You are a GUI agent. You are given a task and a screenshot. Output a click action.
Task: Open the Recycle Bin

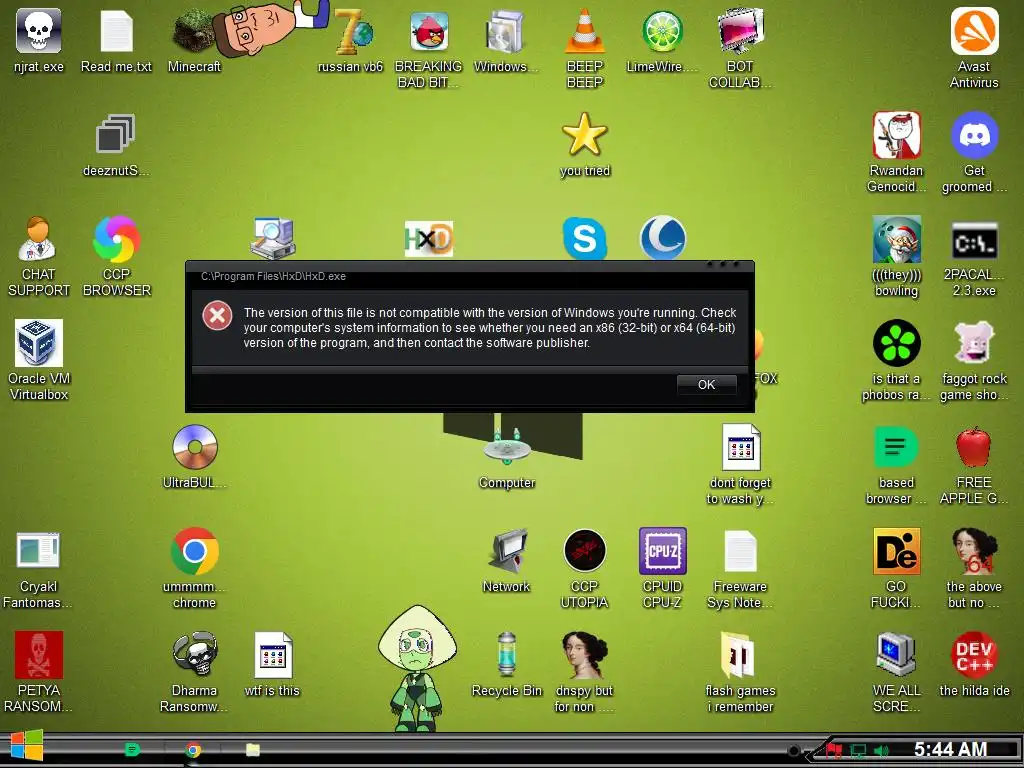click(x=507, y=654)
